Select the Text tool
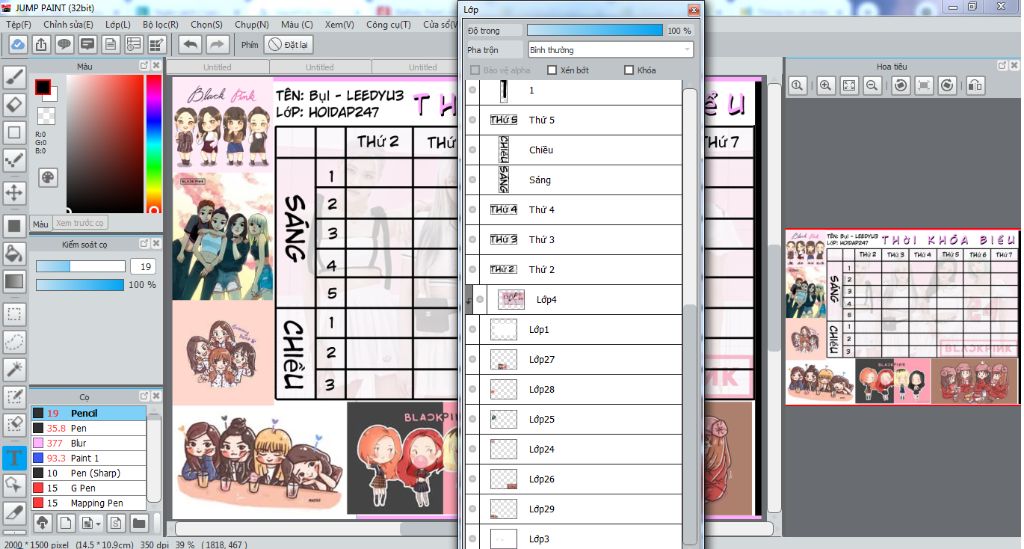This screenshot has height=549, width=1024. [14, 458]
